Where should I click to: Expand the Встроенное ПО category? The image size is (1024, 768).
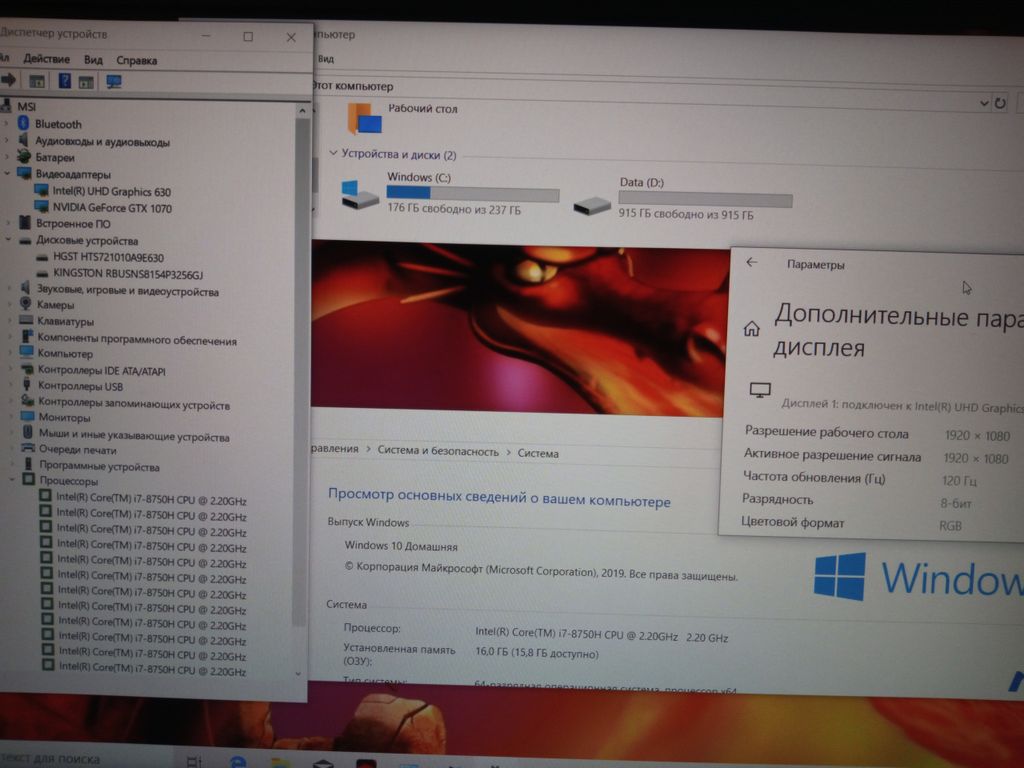8,223
